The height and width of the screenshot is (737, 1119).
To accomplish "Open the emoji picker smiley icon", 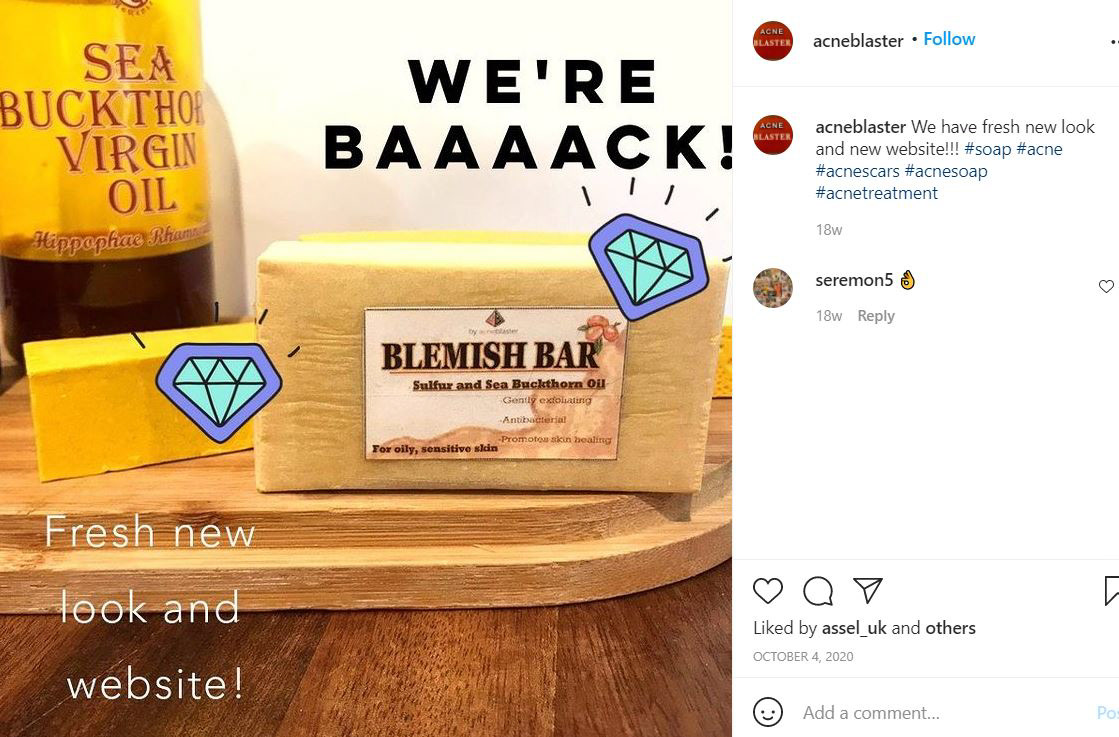I will pos(768,712).
